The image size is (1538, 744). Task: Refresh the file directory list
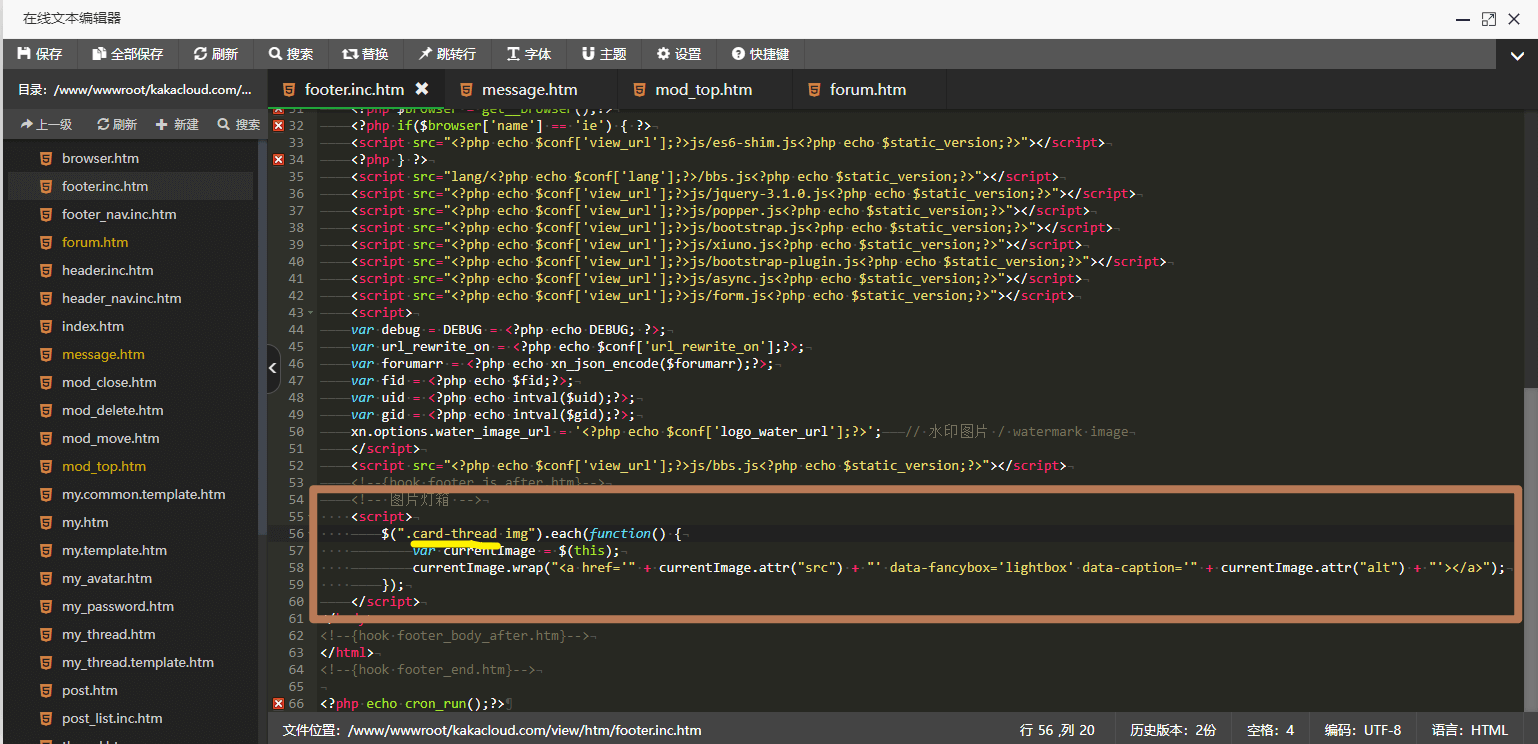117,125
